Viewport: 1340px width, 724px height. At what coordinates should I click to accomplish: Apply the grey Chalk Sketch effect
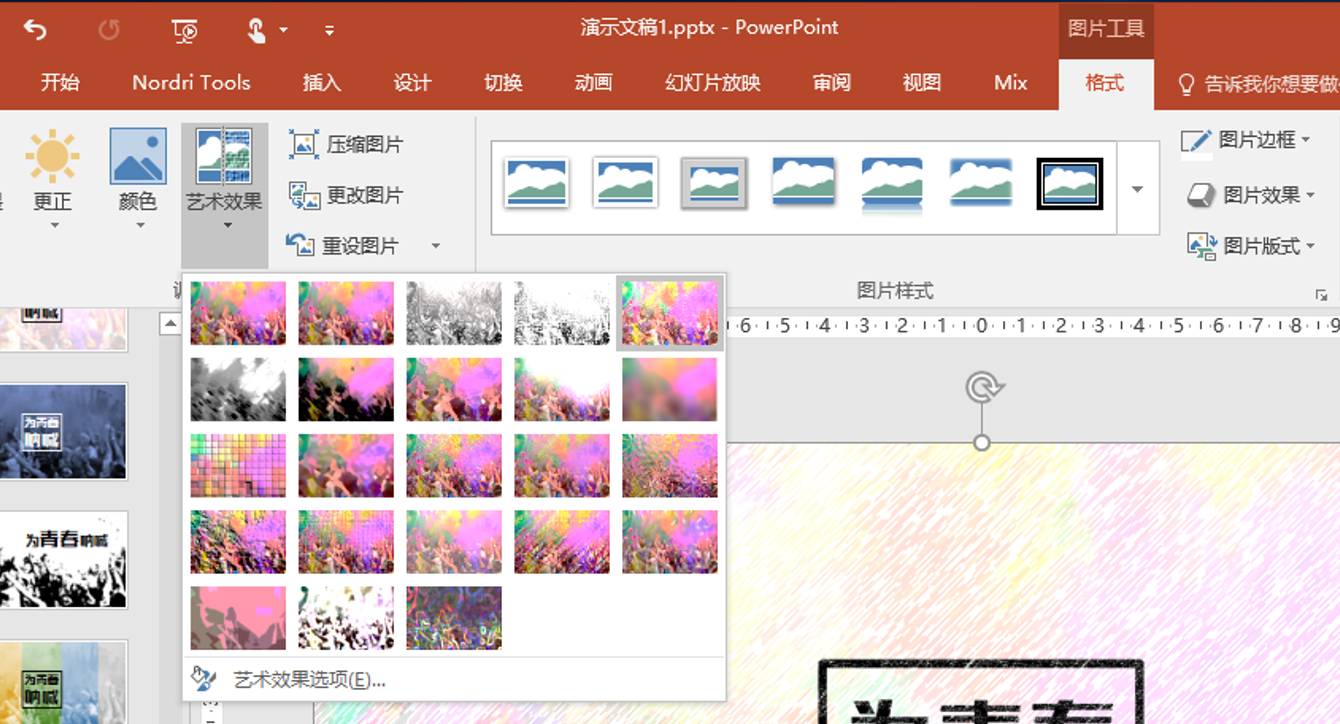(x=238, y=389)
